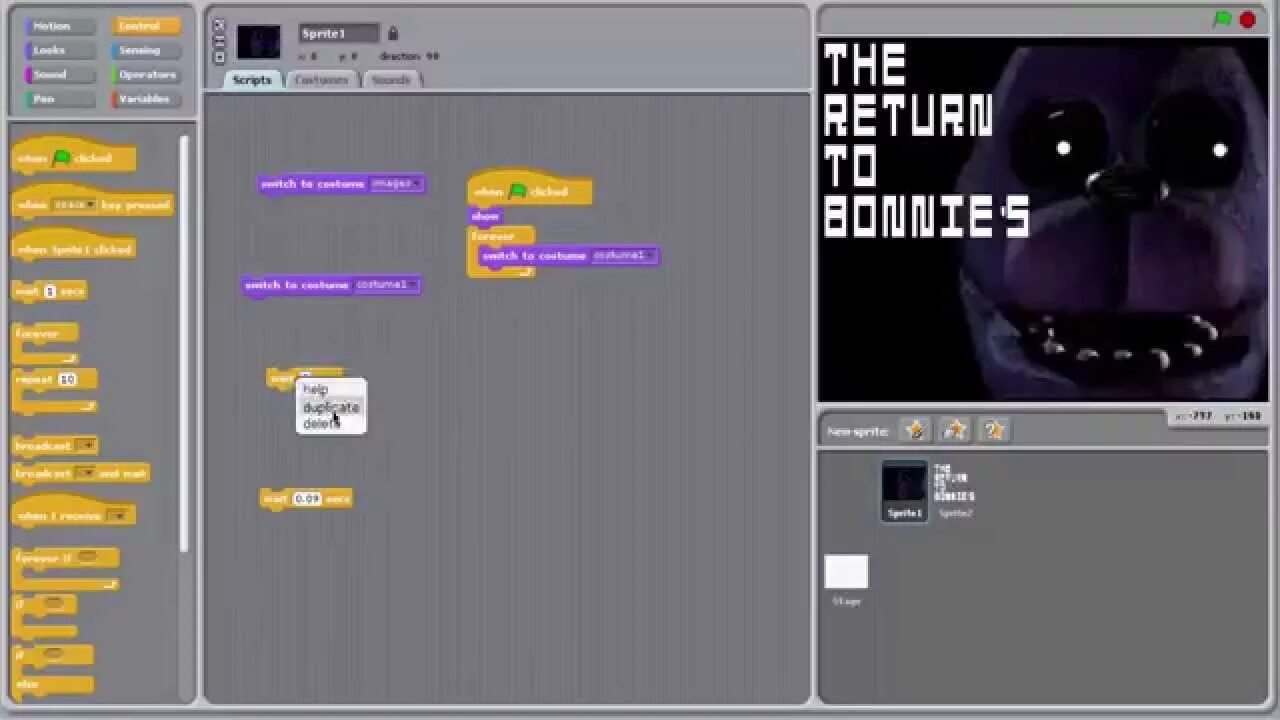The height and width of the screenshot is (720, 1280).
Task: Open the Sounds tab
Action: [x=391, y=80]
